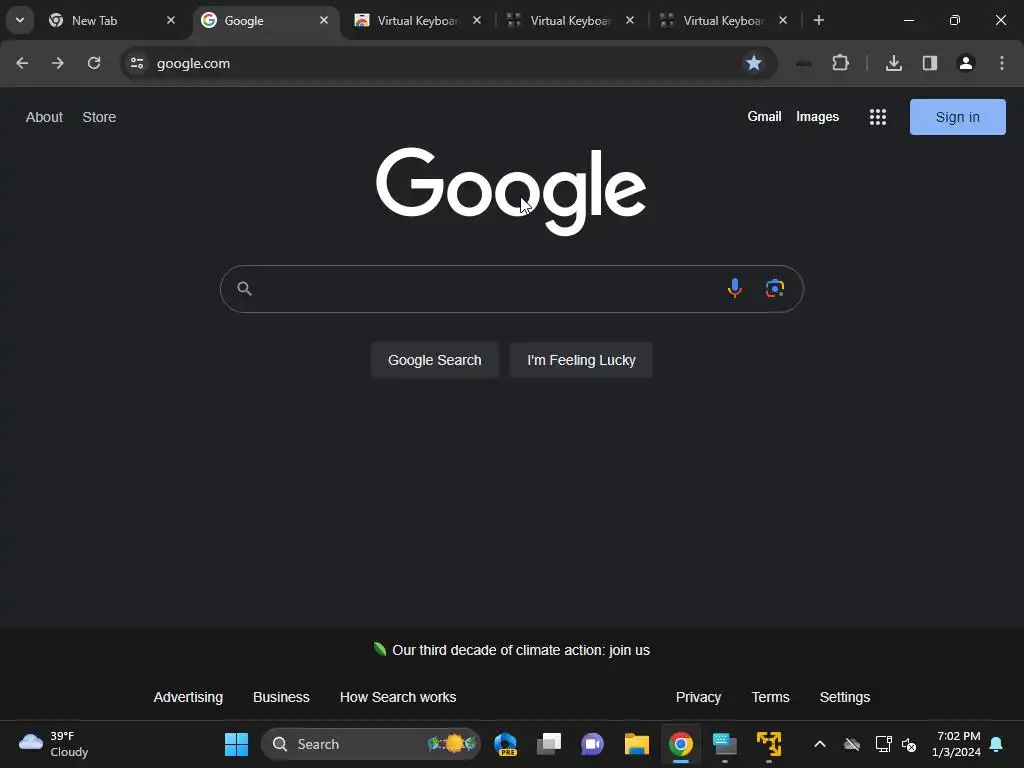Click the OneDrive cloud tray icon
The image size is (1024, 768).
coord(852,744)
